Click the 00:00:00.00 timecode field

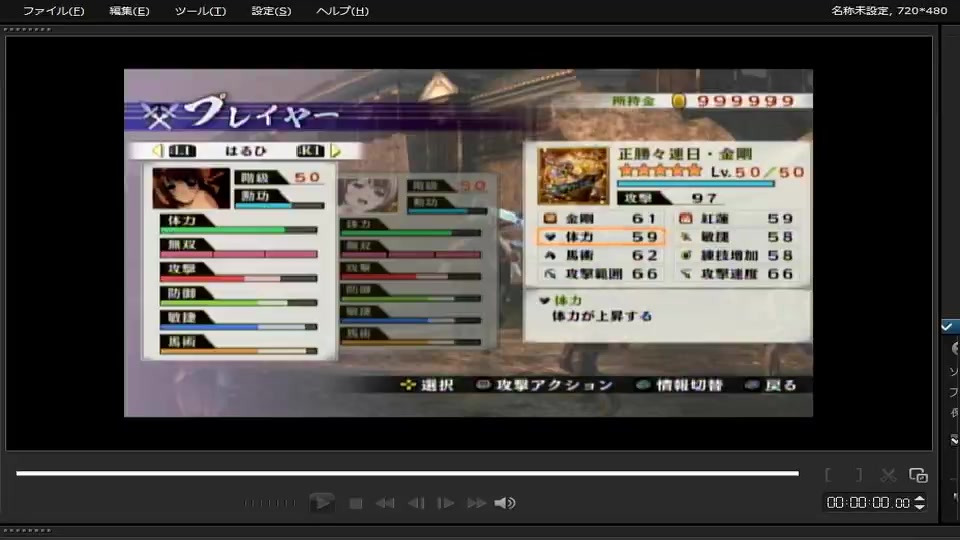click(868, 503)
